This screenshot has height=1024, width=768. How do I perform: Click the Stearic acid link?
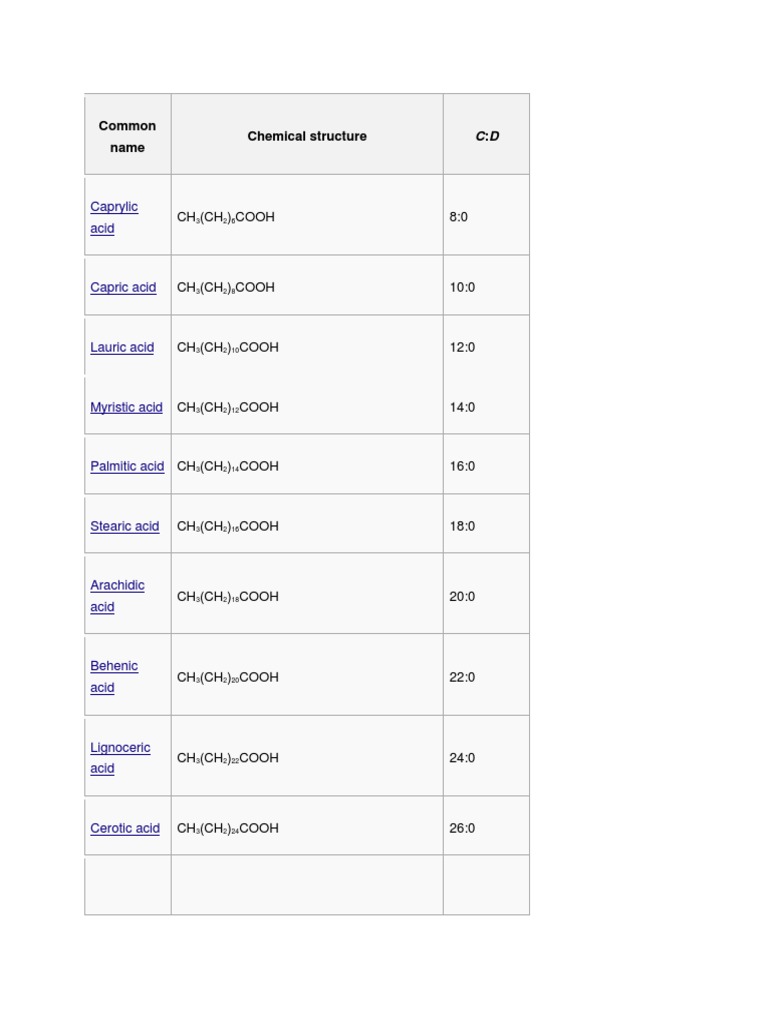click(x=124, y=526)
